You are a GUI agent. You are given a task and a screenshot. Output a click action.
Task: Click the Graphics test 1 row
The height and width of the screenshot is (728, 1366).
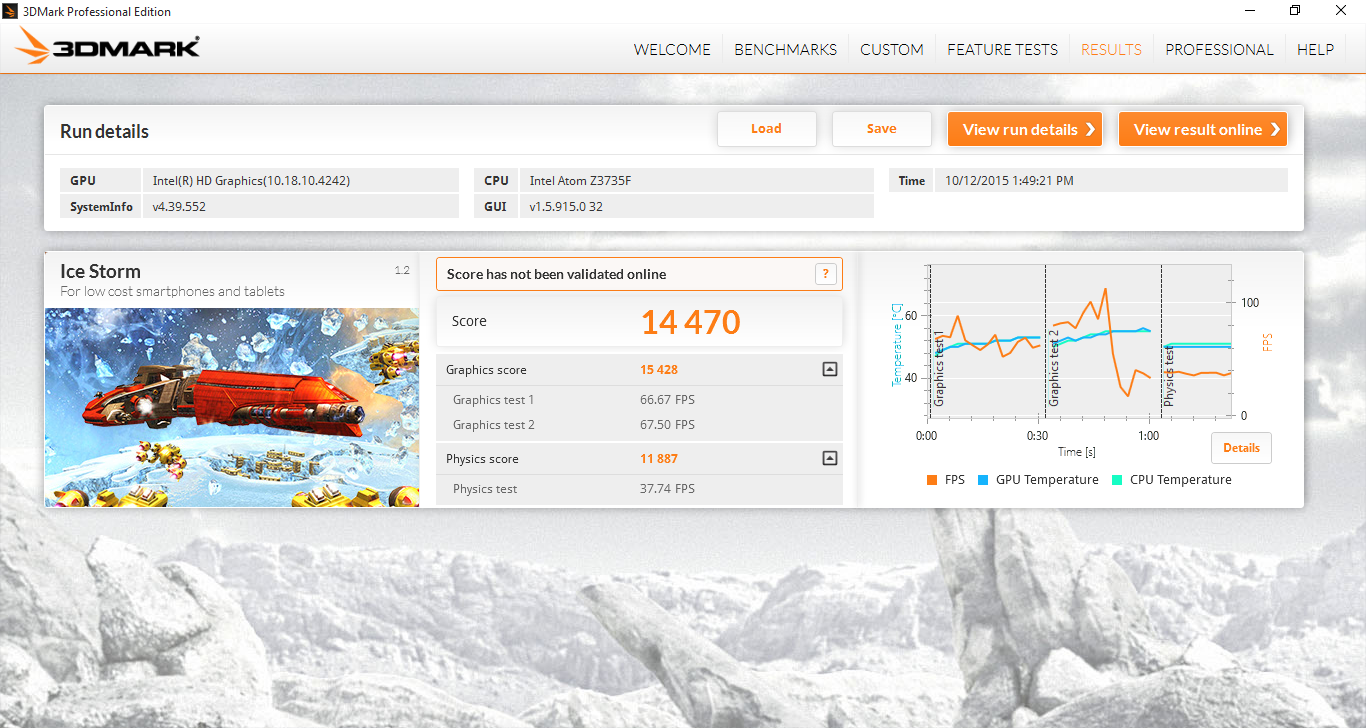point(640,400)
